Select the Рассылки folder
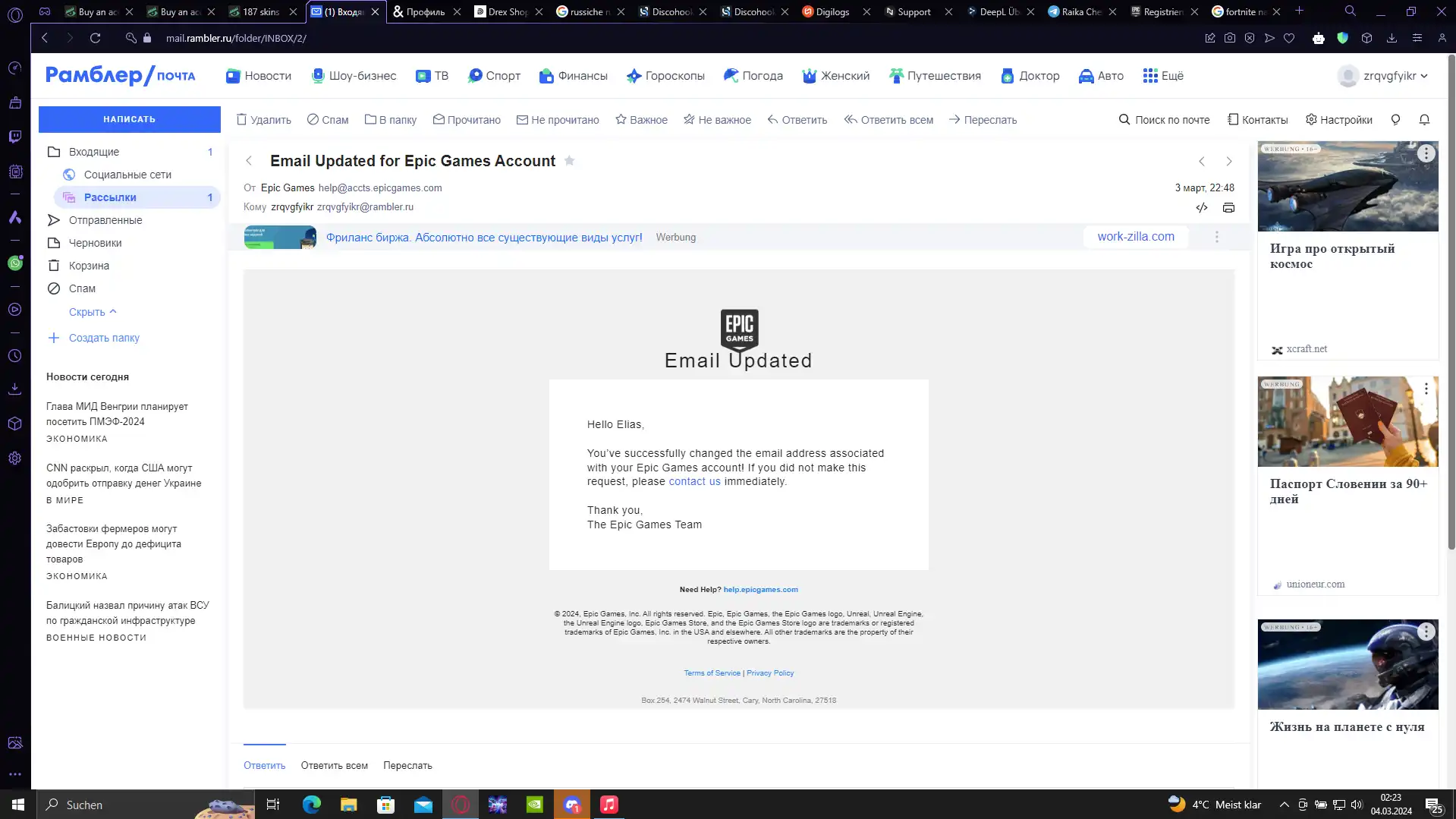This screenshot has width=1456, height=819. pos(137,197)
